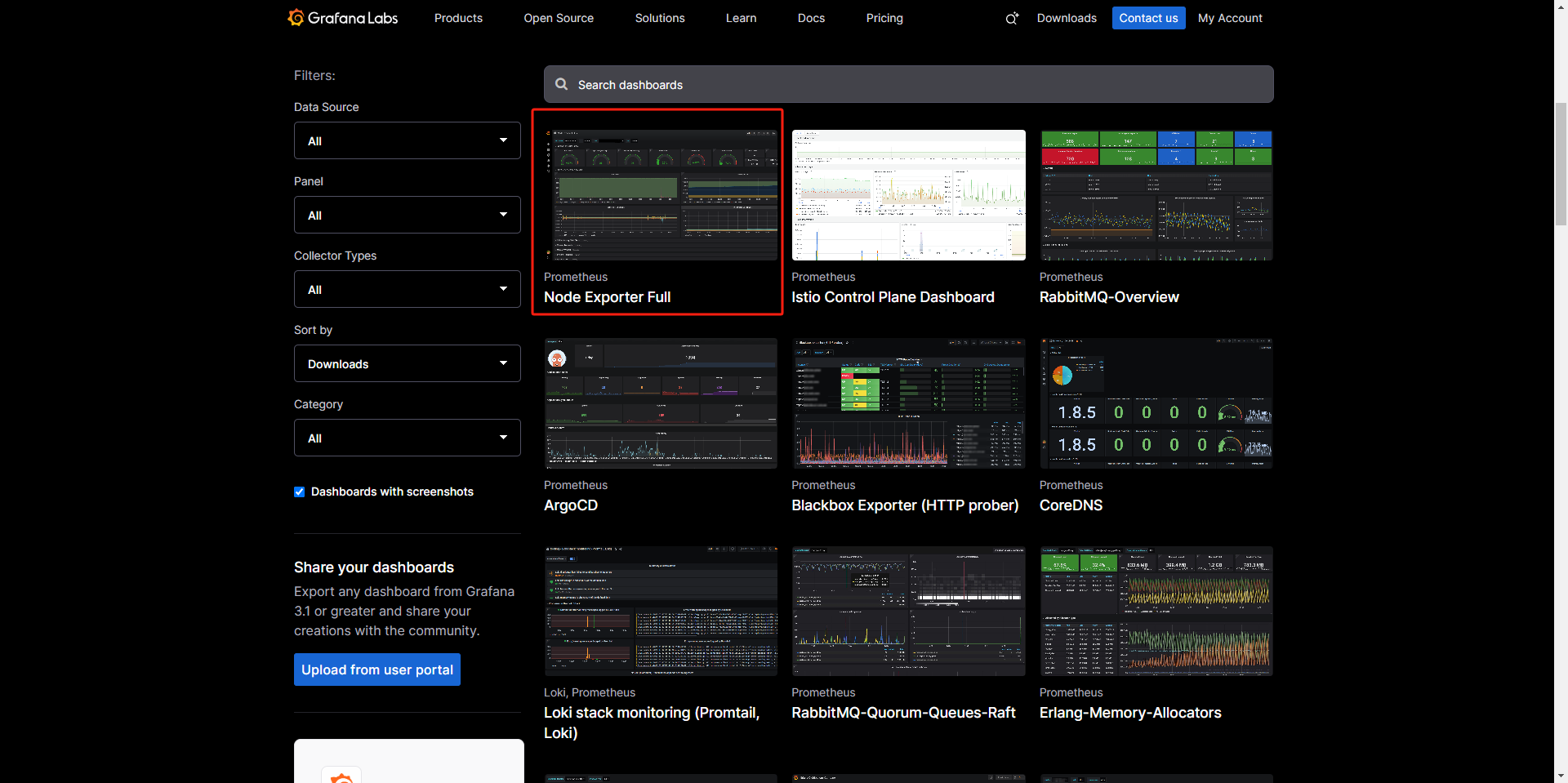Click the search icon beside Downloads
Viewport: 1568px width, 783px height.
(1012, 18)
